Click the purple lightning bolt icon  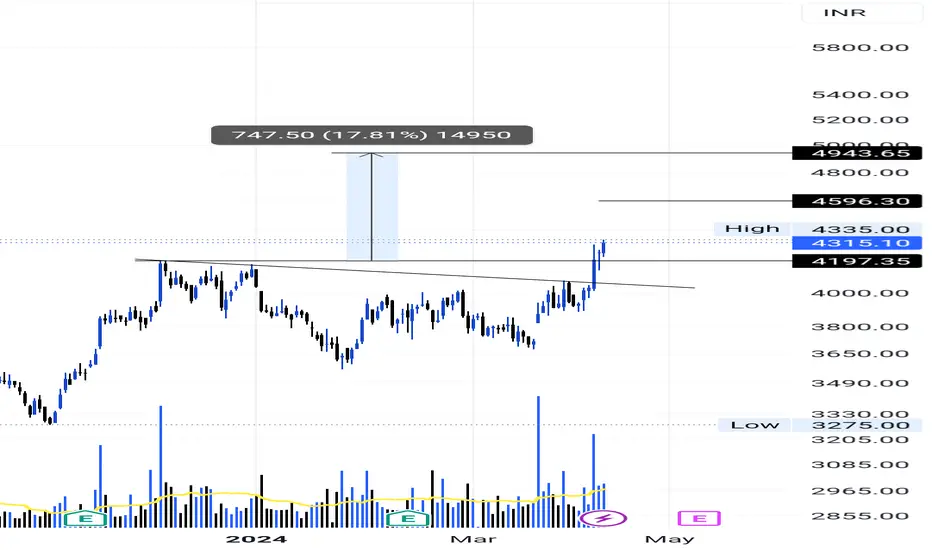(603, 518)
